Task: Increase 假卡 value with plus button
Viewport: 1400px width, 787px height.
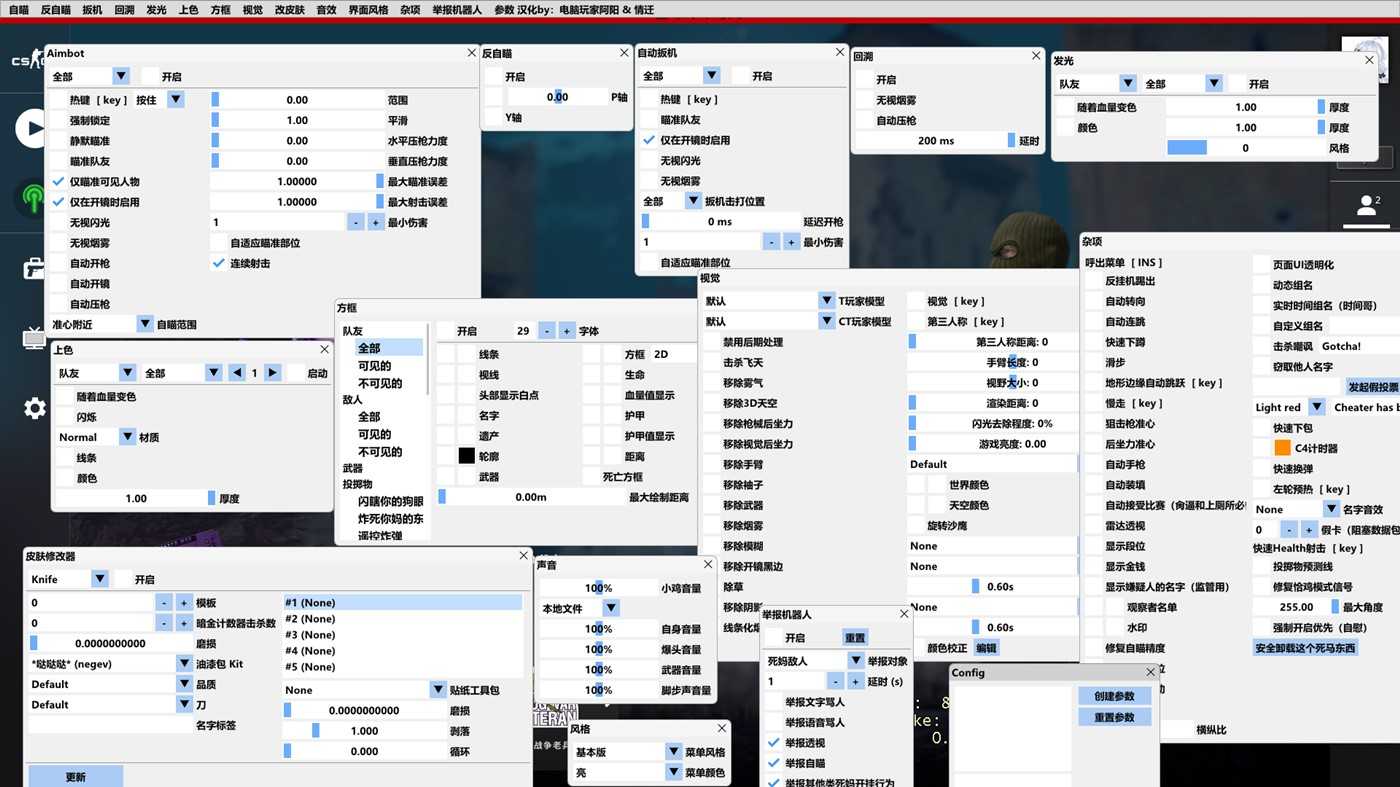Action: (x=1309, y=530)
